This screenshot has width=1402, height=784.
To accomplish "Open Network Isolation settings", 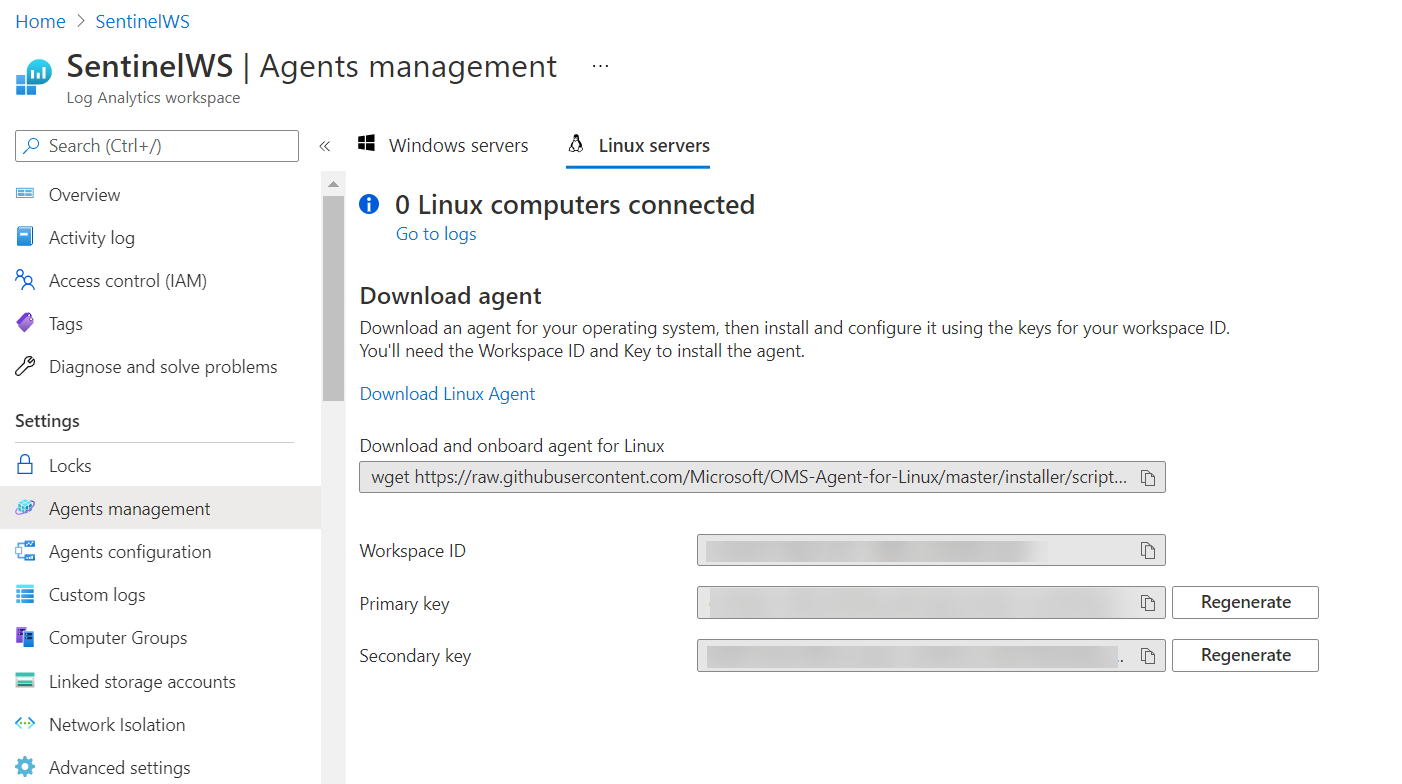I will (117, 724).
